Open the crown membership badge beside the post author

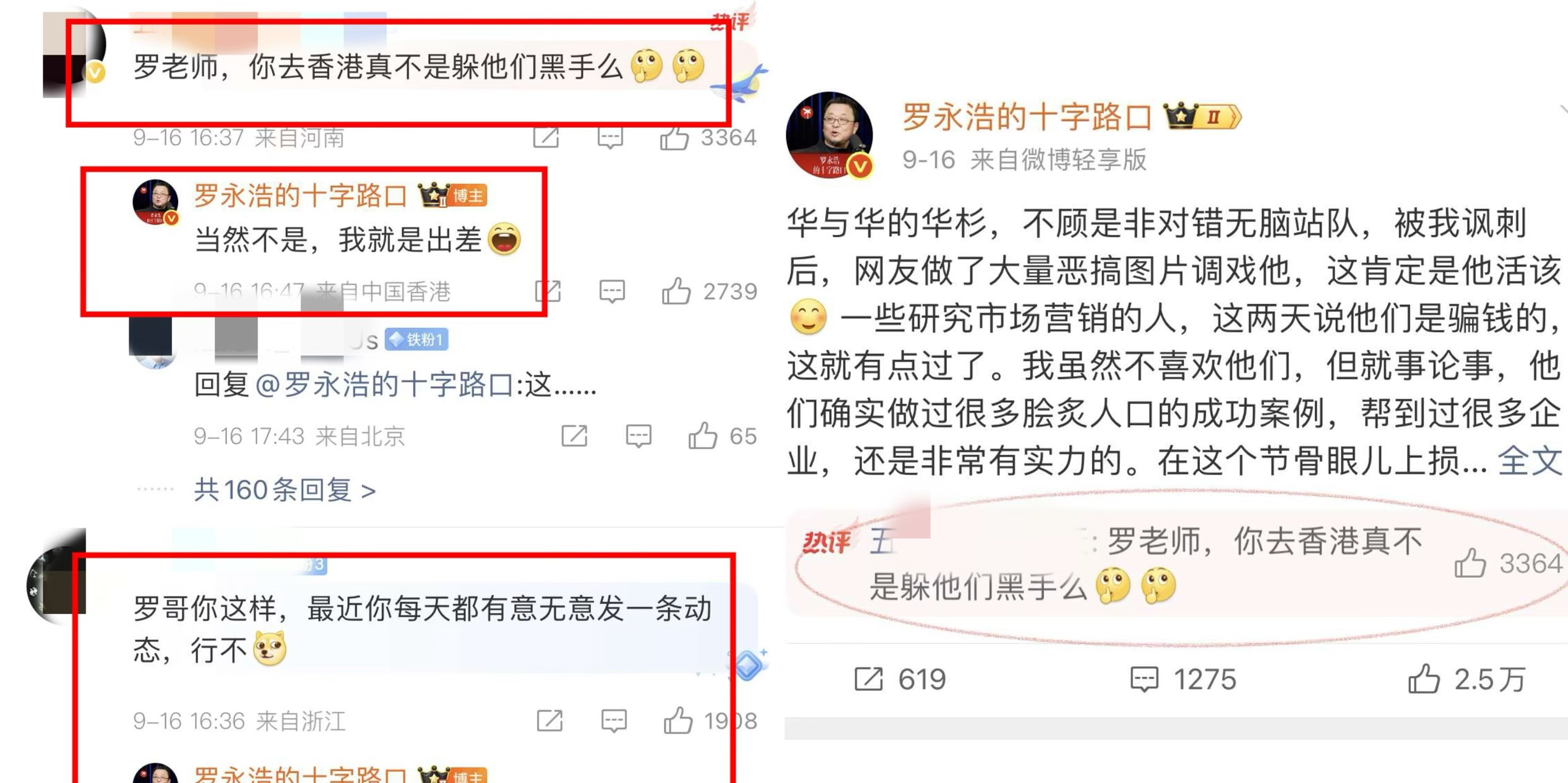[x=1202, y=116]
